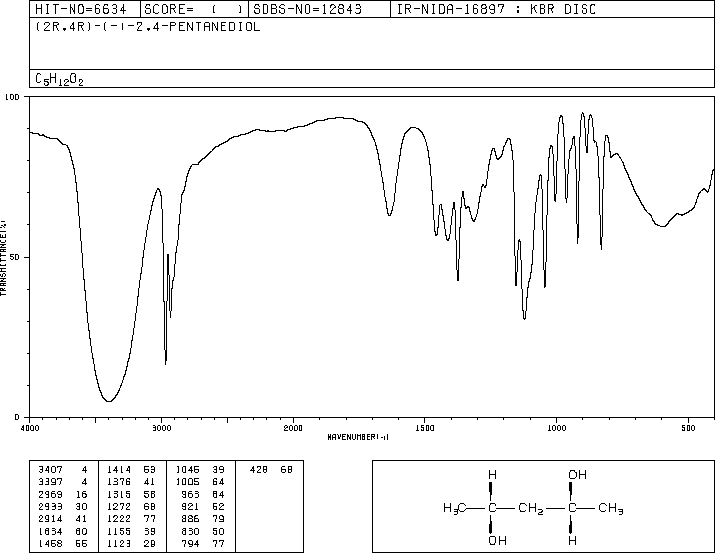The height and width of the screenshot is (553, 715).
Task: Select peak table entry 1414
Action: (x=119, y=470)
